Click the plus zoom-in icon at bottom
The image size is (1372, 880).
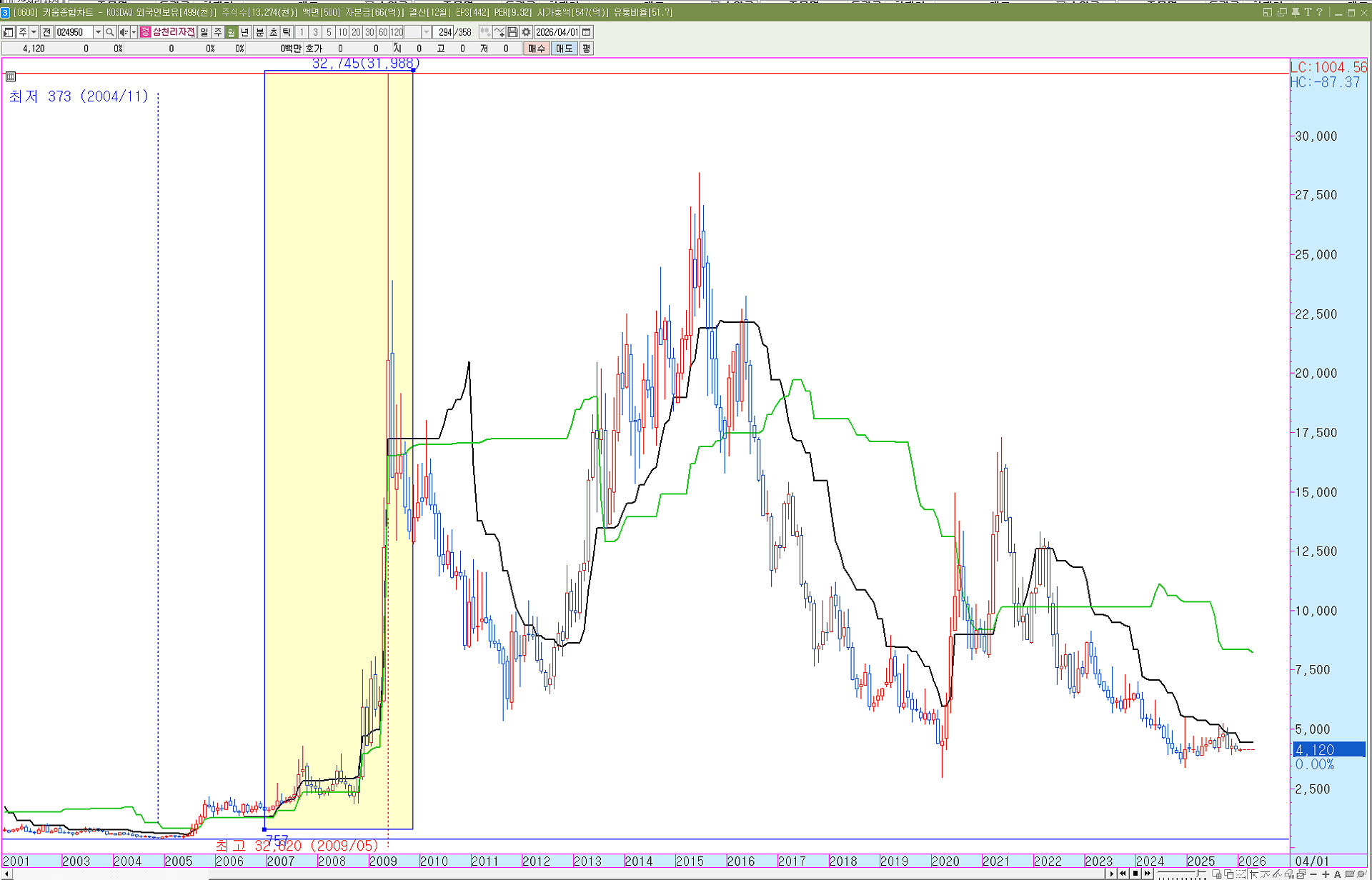[1326, 874]
